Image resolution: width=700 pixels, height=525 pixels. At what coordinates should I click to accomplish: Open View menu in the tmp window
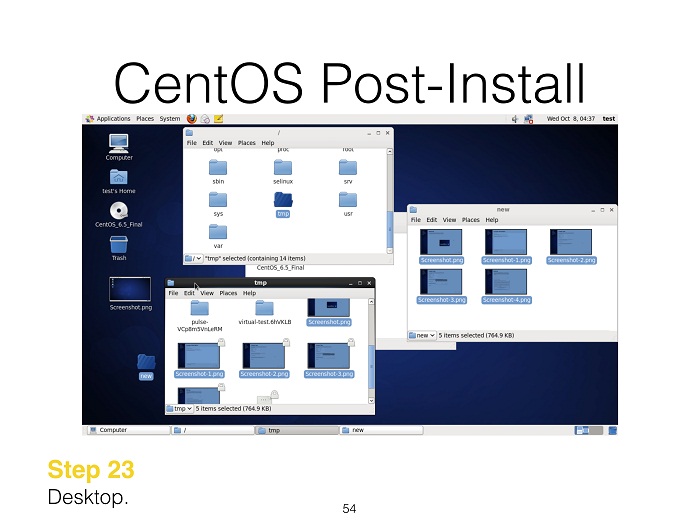coord(207,293)
